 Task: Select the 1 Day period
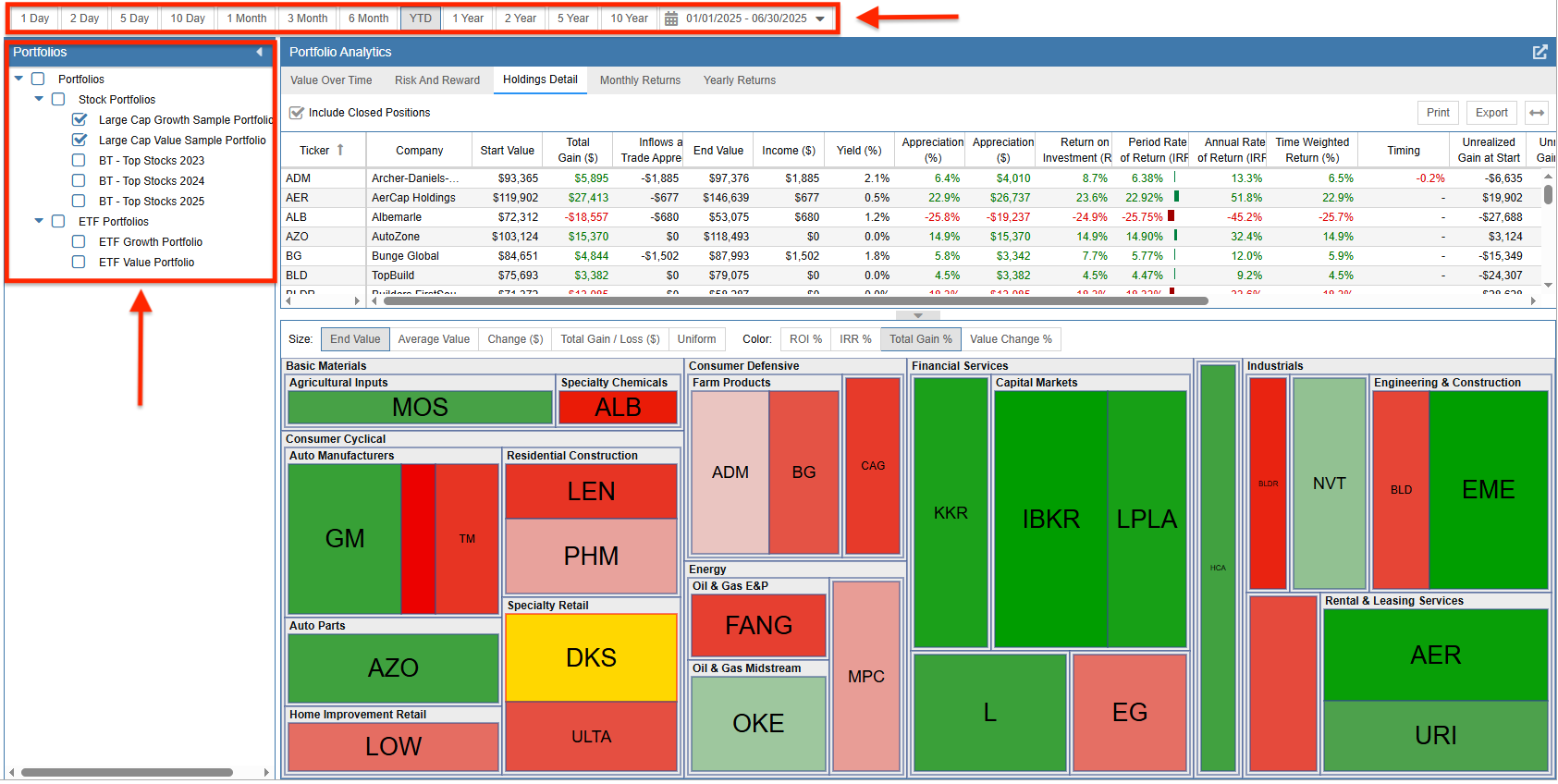[35, 18]
